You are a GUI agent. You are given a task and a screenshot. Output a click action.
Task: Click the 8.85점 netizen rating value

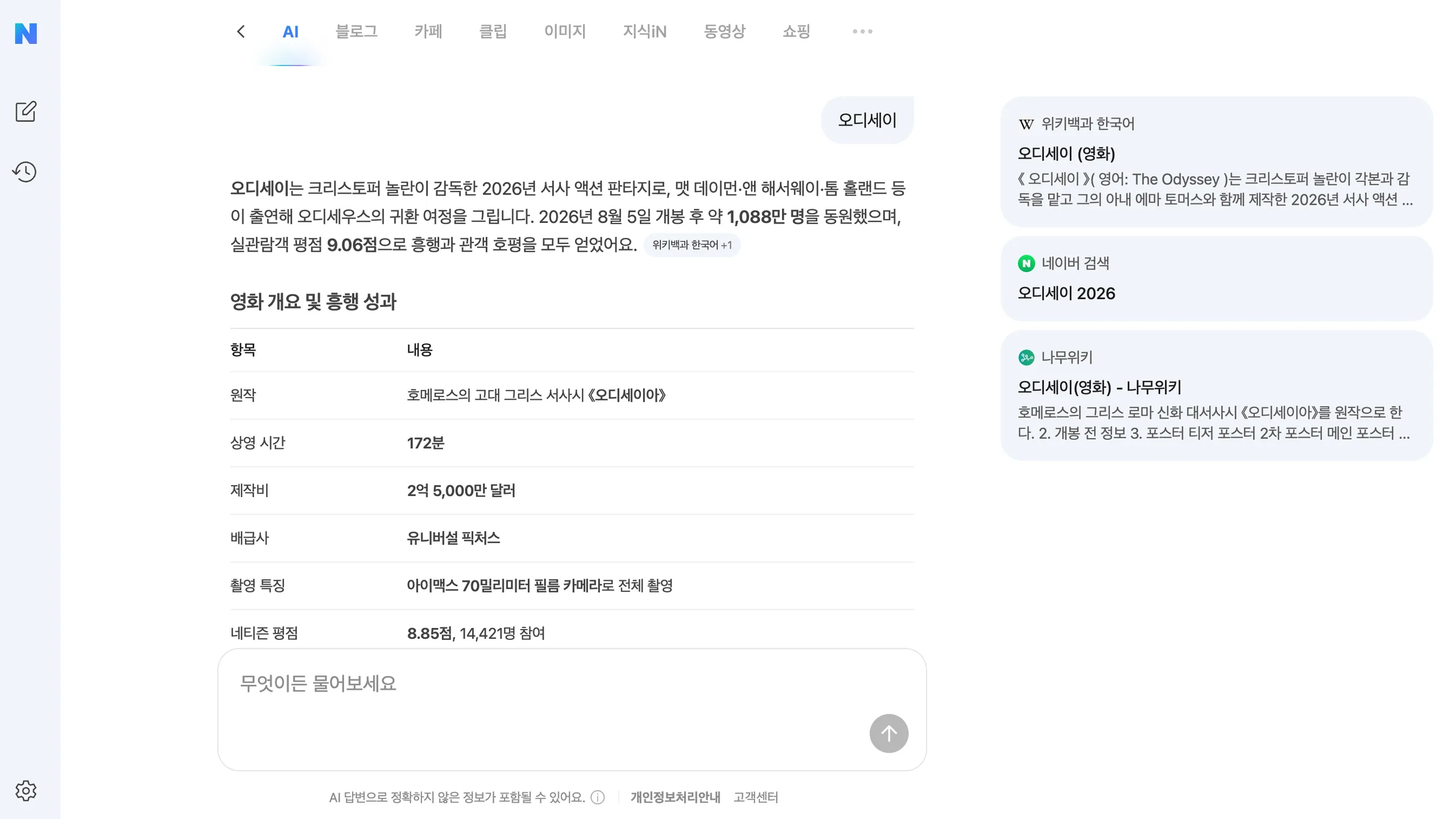click(x=429, y=634)
